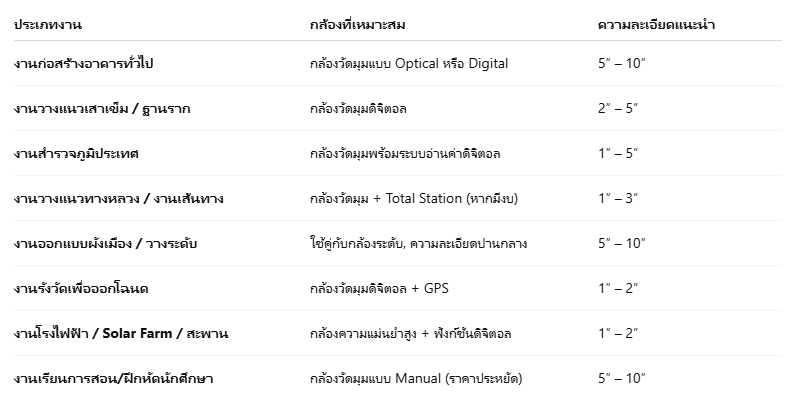Click the กล้องความแม่นยำสูง + ฟังก์ชันดิจิตอล text

tap(411, 334)
